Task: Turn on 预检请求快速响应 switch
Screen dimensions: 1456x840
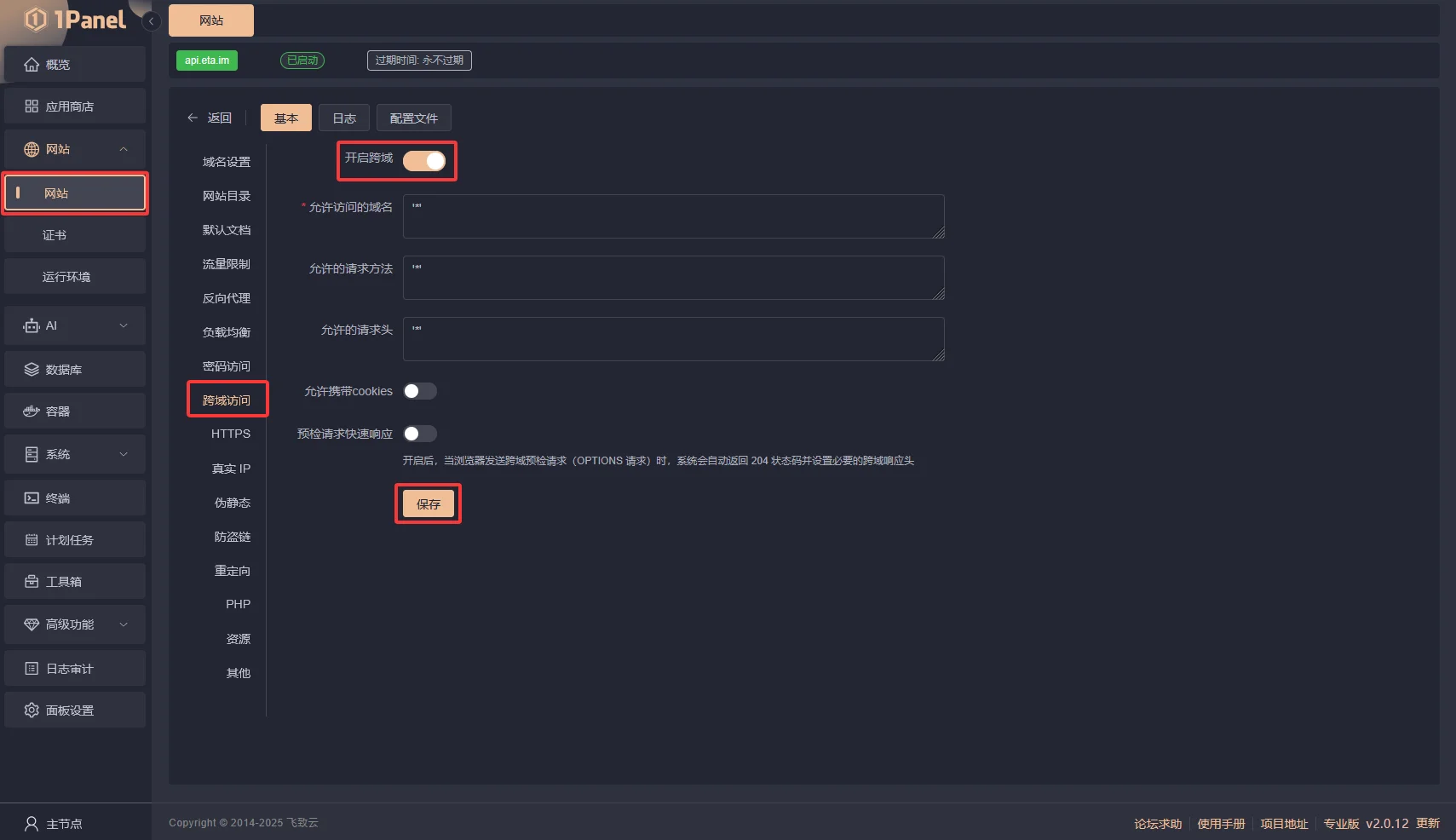Action: tap(419, 434)
